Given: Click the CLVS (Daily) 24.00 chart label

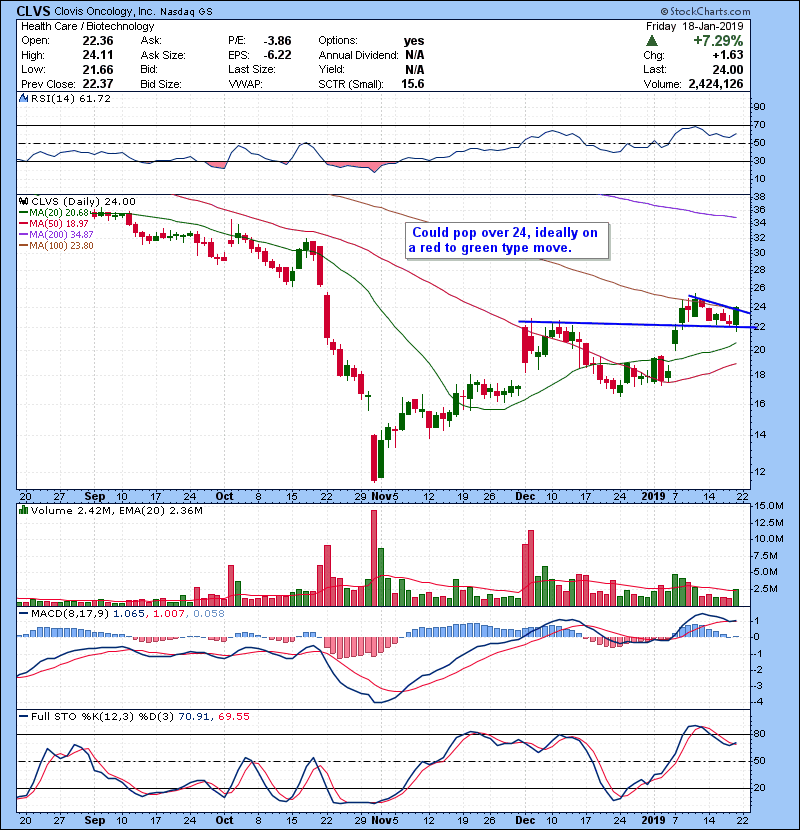Looking at the screenshot, I should tap(83, 202).
